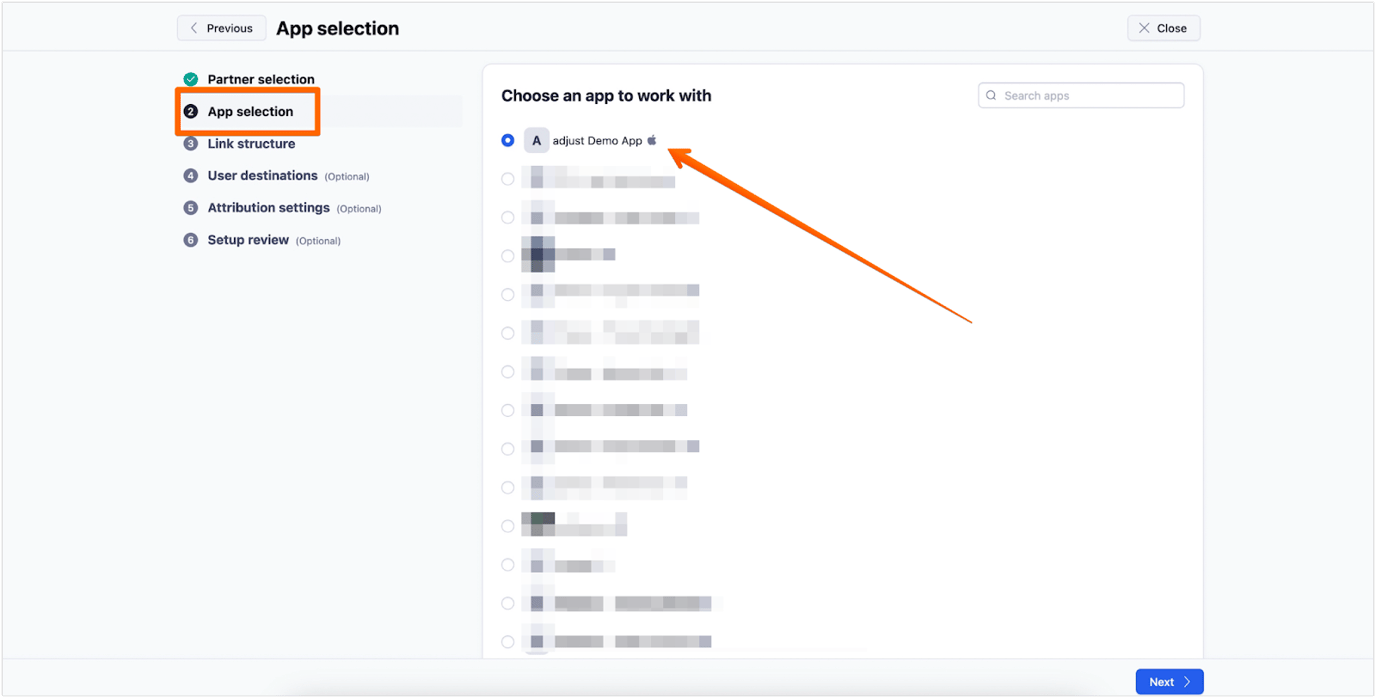Click the Previous button
This screenshot has width=1376, height=698.
coord(221,27)
